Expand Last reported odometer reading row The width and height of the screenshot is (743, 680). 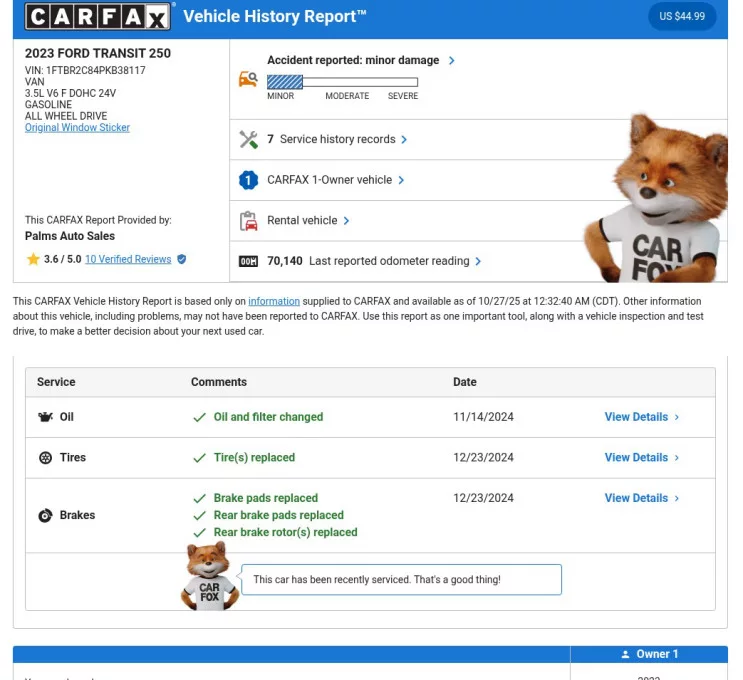pos(478,262)
